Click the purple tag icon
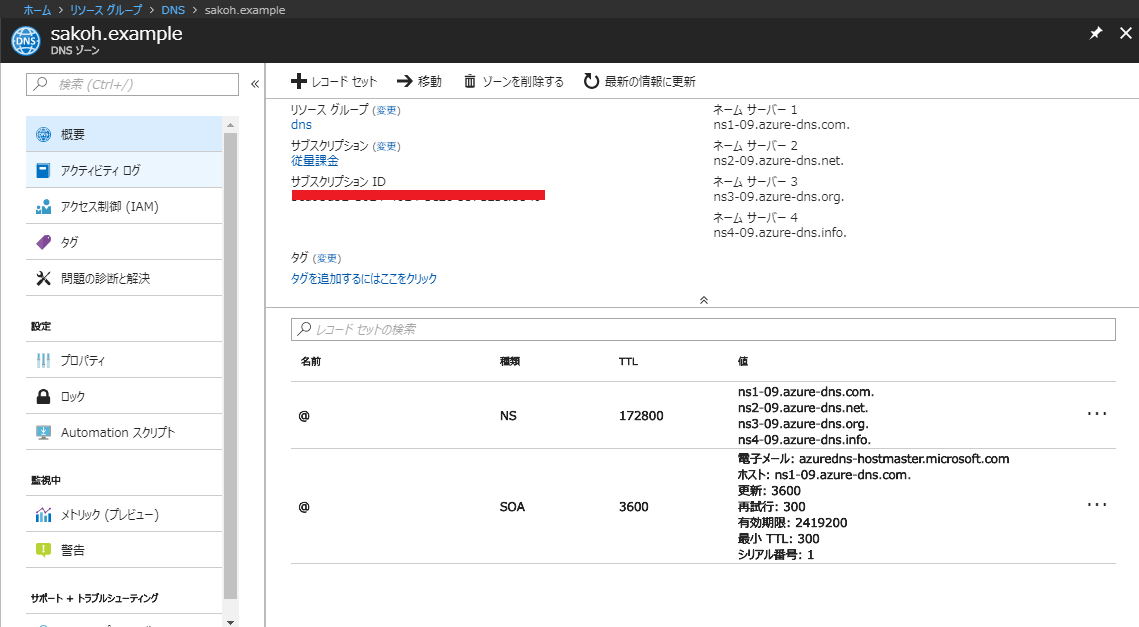Viewport: 1139px width, 627px height. (44, 242)
